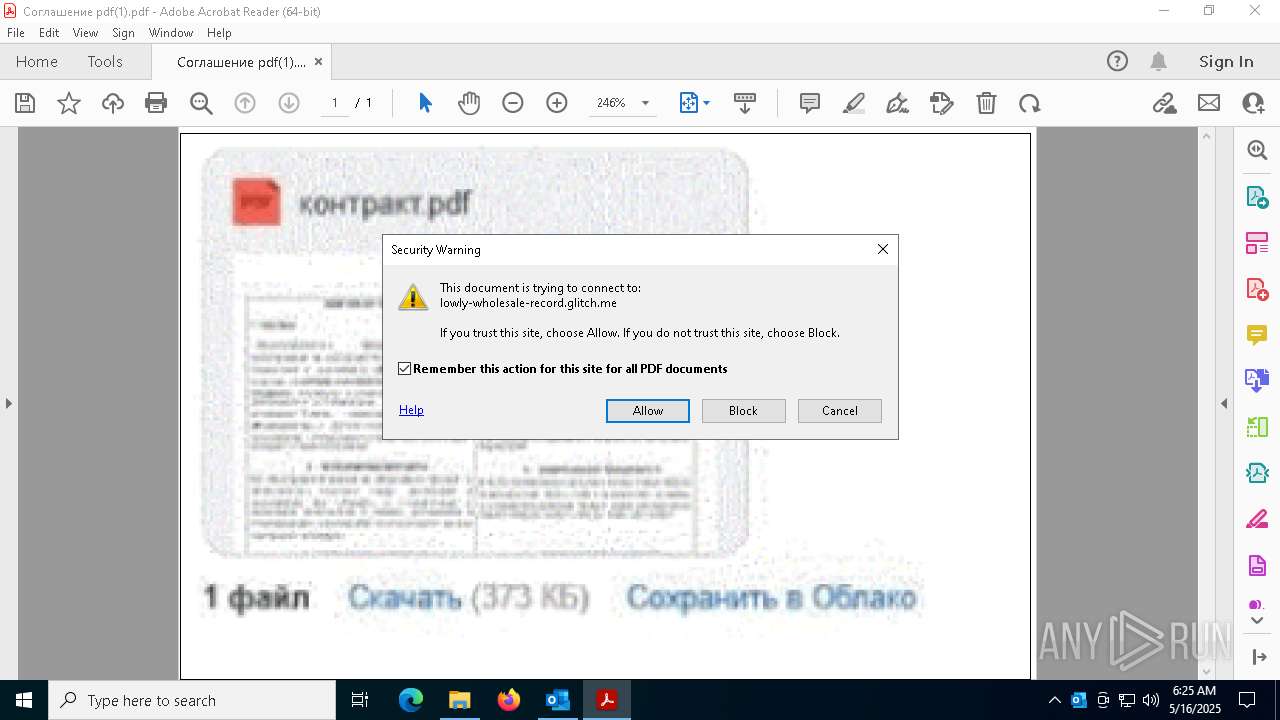Upload the file to cloud storage
1280x720 pixels.
tap(113, 103)
